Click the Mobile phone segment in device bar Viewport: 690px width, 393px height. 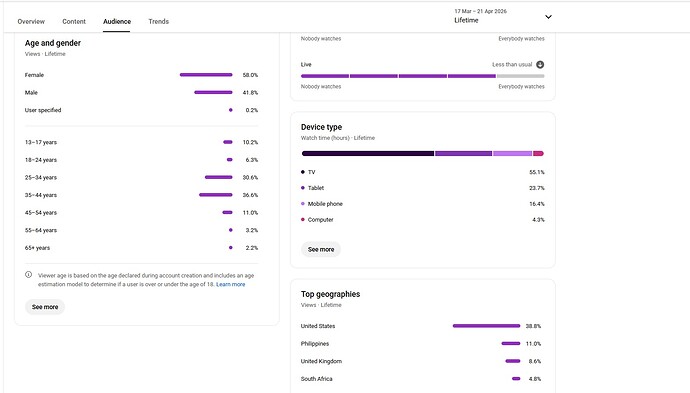pos(513,154)
